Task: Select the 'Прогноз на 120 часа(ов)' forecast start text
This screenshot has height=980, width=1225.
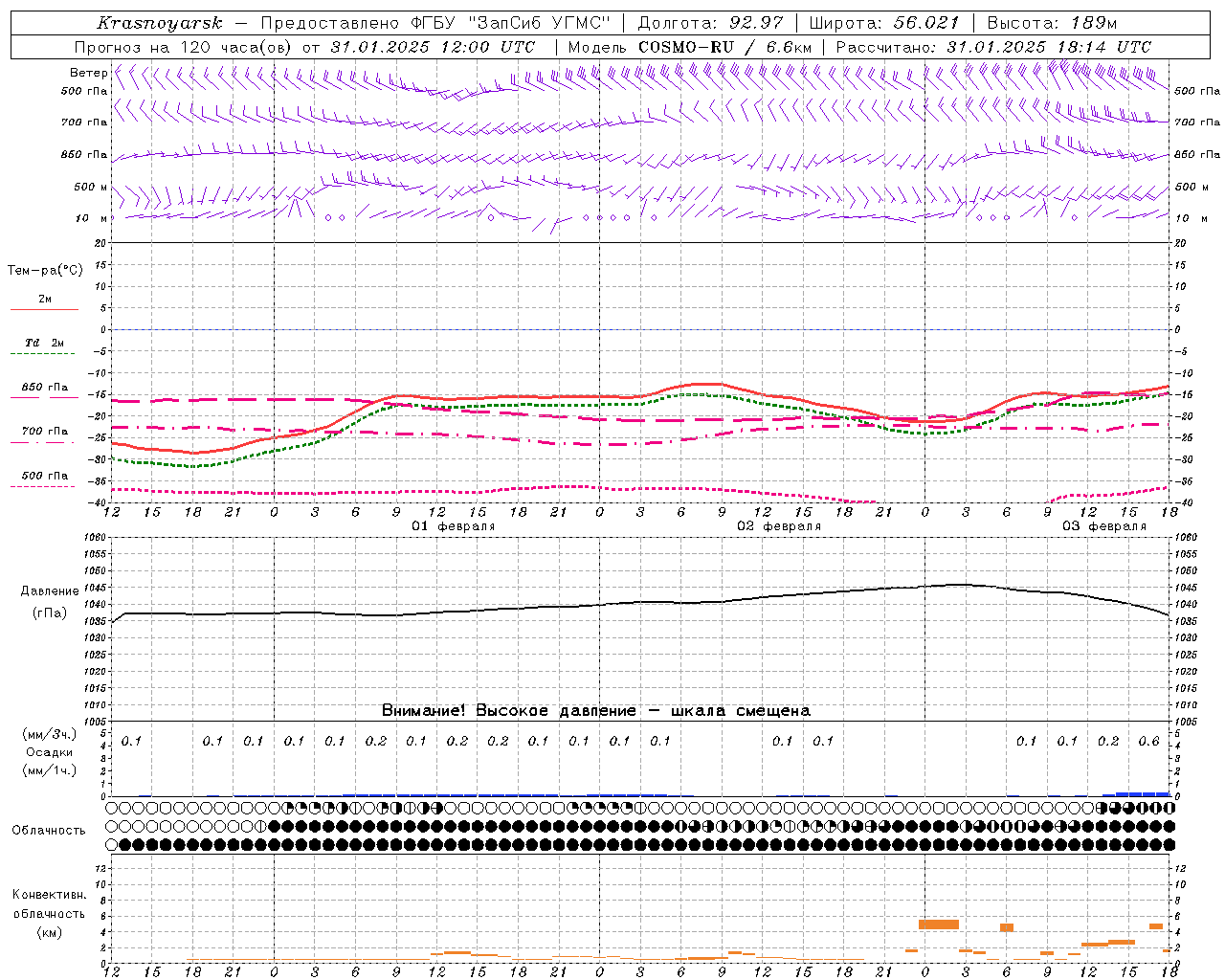Action: coord(184,47)
